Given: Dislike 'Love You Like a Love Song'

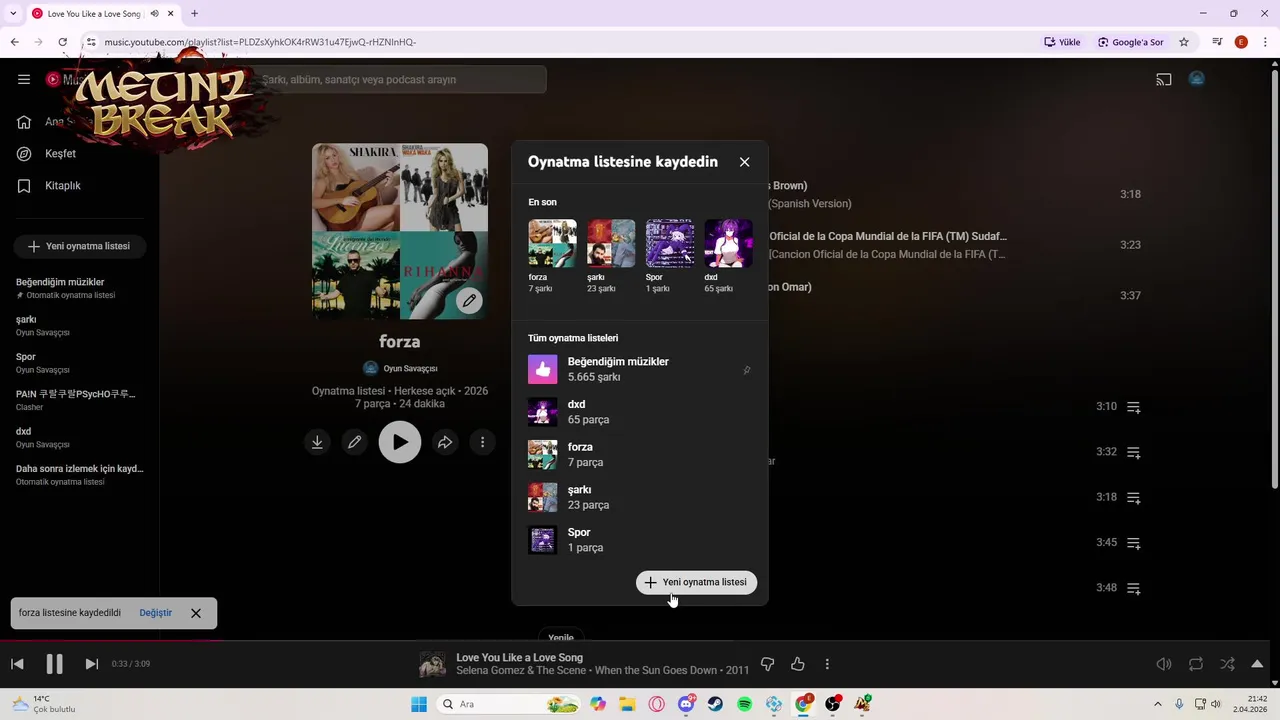Looking at the screenshot, I should pyautogui.click(x=768, y=664).
